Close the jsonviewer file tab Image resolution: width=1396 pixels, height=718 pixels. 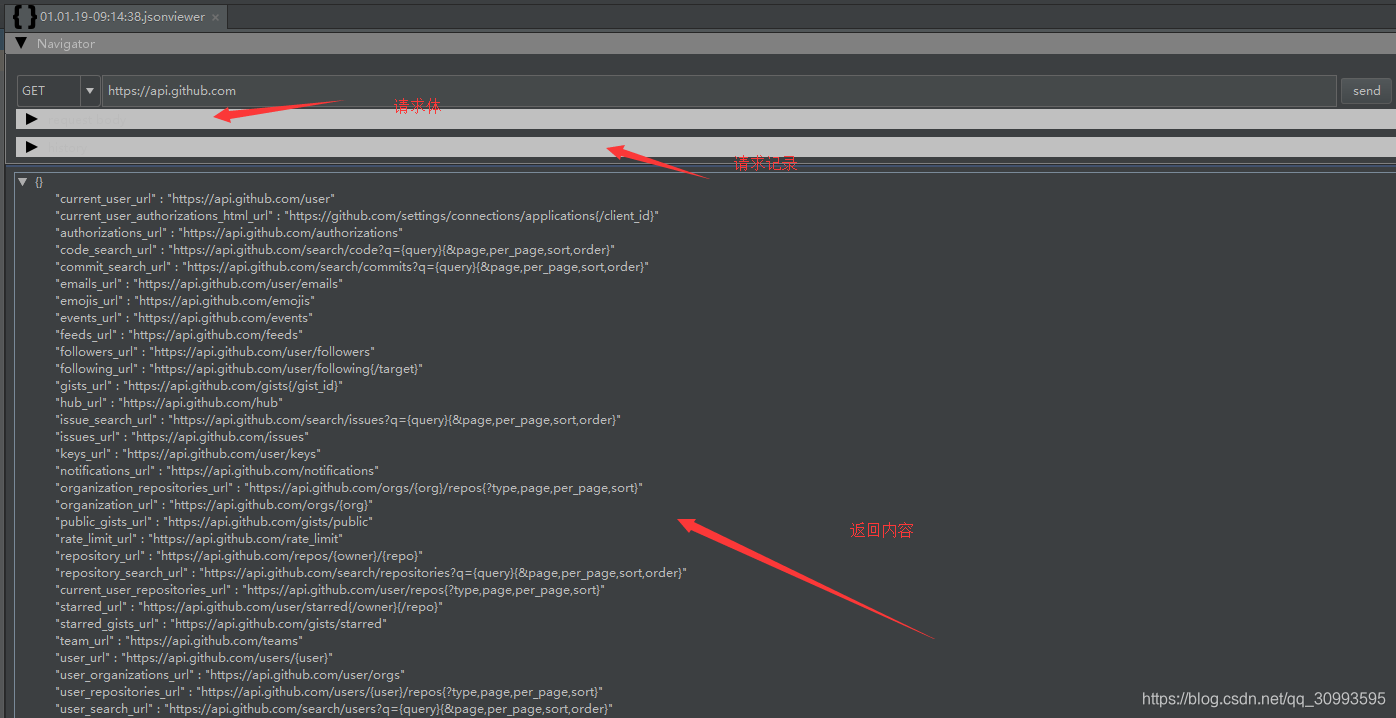pos(215,17)
